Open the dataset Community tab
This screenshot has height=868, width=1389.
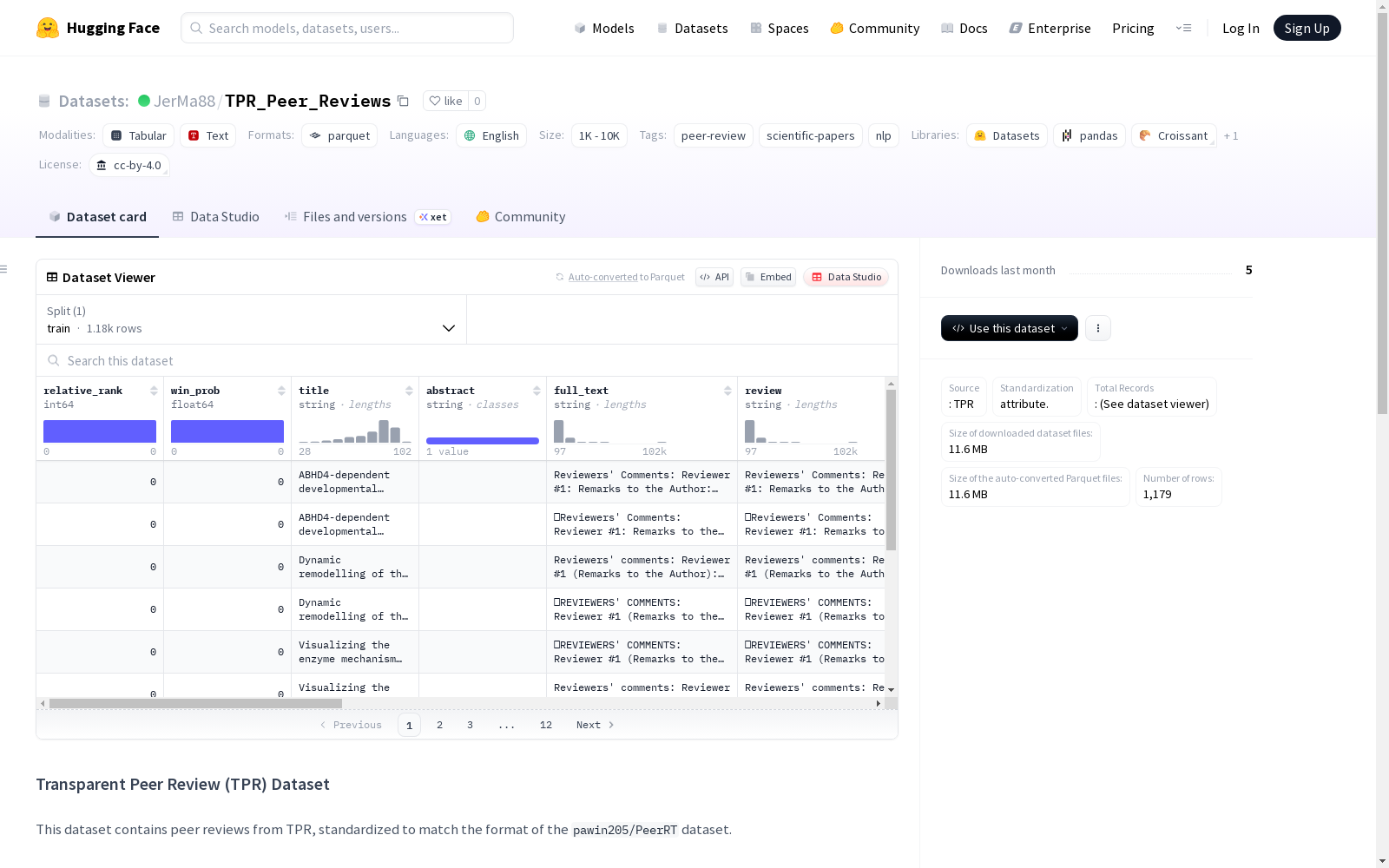click(x=521, y=217)
